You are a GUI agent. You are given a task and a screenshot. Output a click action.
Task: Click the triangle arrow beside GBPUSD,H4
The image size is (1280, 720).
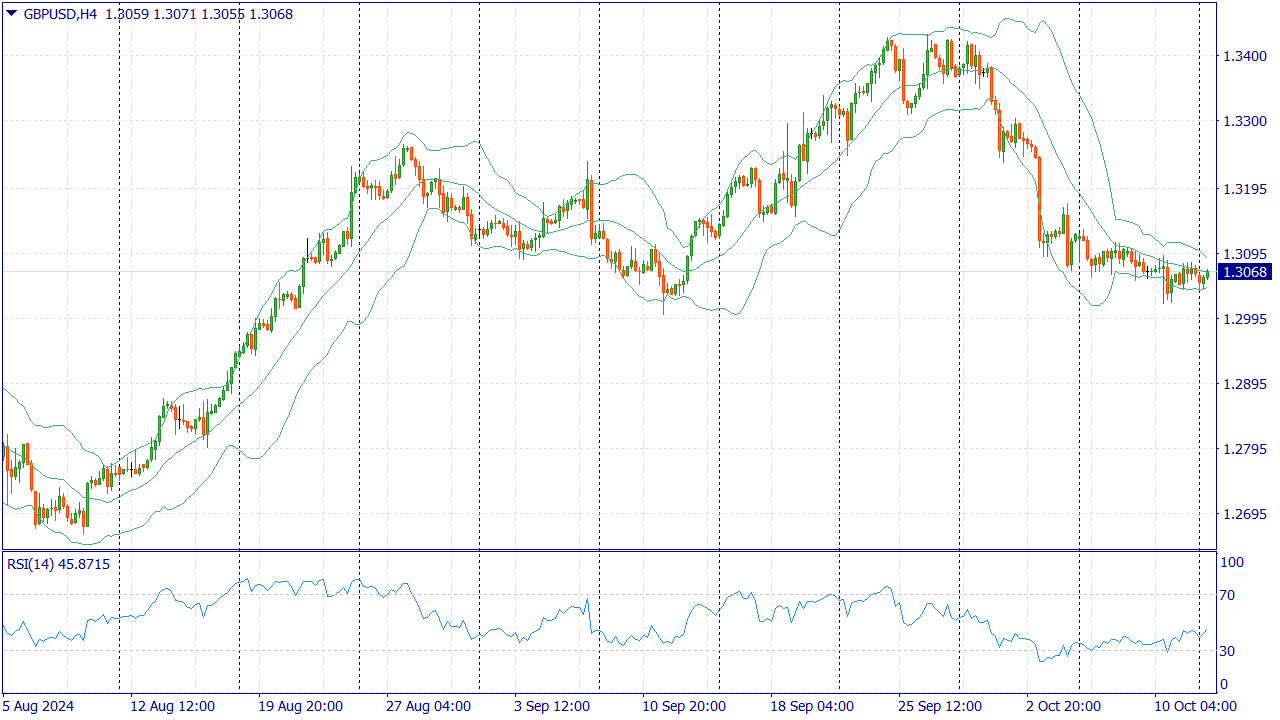(11, 14)
